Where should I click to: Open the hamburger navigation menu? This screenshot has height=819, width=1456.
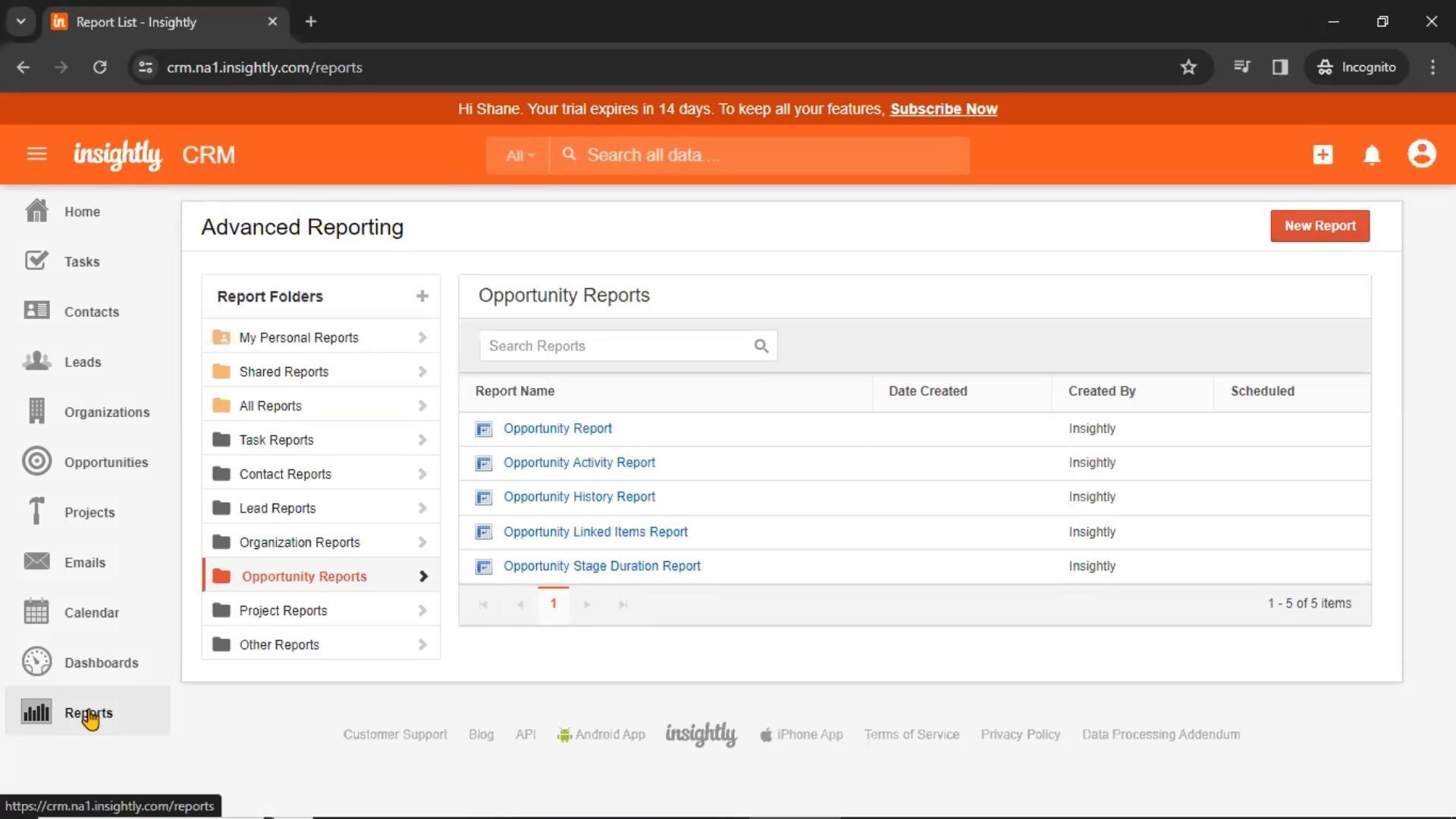[x=36, y=155]
